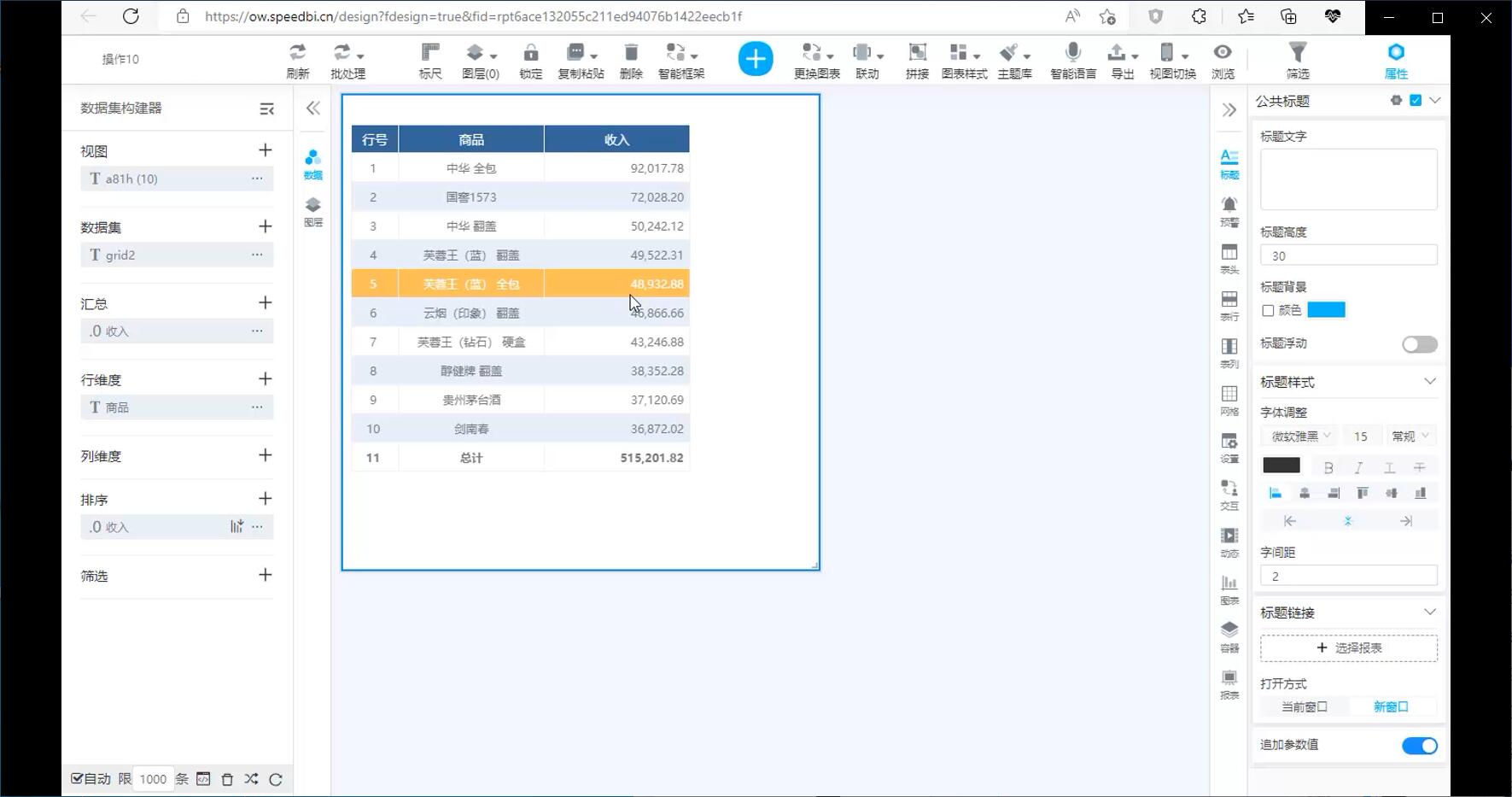Image resolution: width=1512 pixels, height=797 pixels.
Task: Check the 颜色 title background checkbox
Action: tap(1268, 311)
